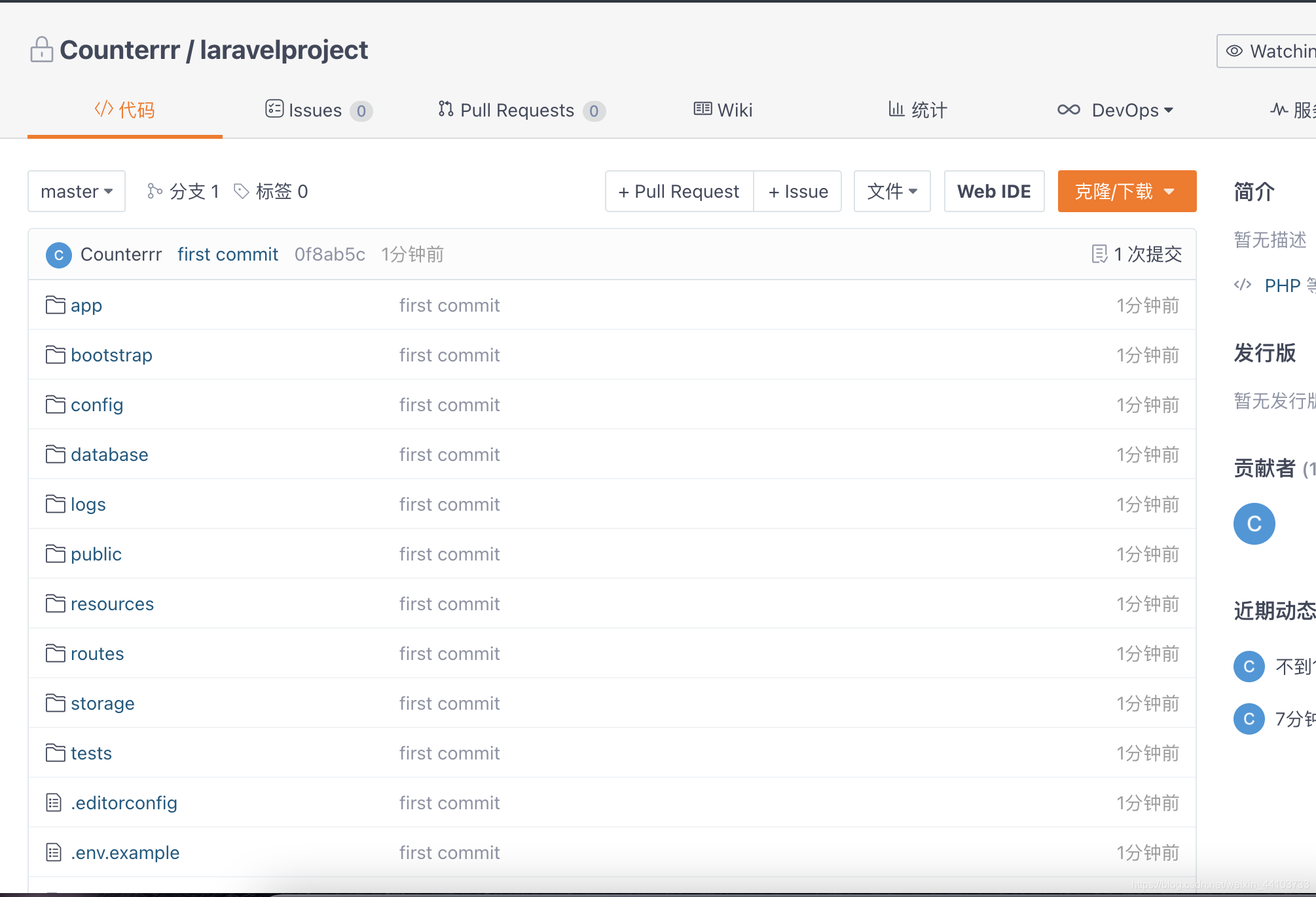Click the tests folder icon
Viewport: 1316px width, 897px height.
tap(56, 752)
